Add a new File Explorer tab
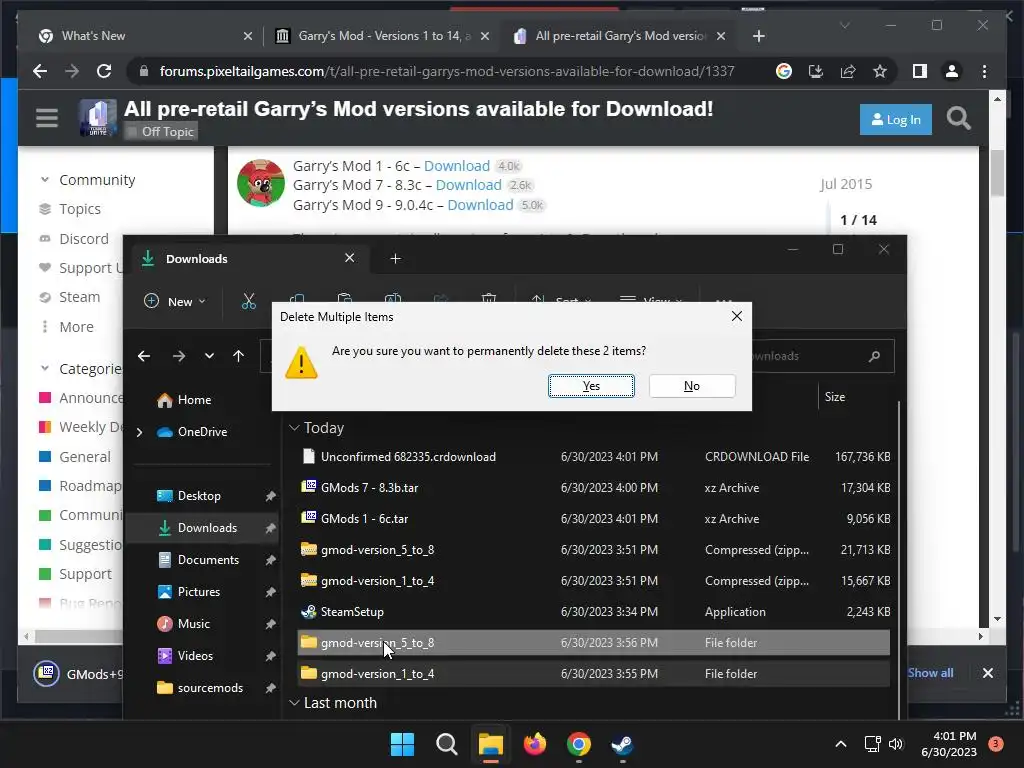Screen dimensions: 1024x768 pyautogui.click(x=395, y=259)
